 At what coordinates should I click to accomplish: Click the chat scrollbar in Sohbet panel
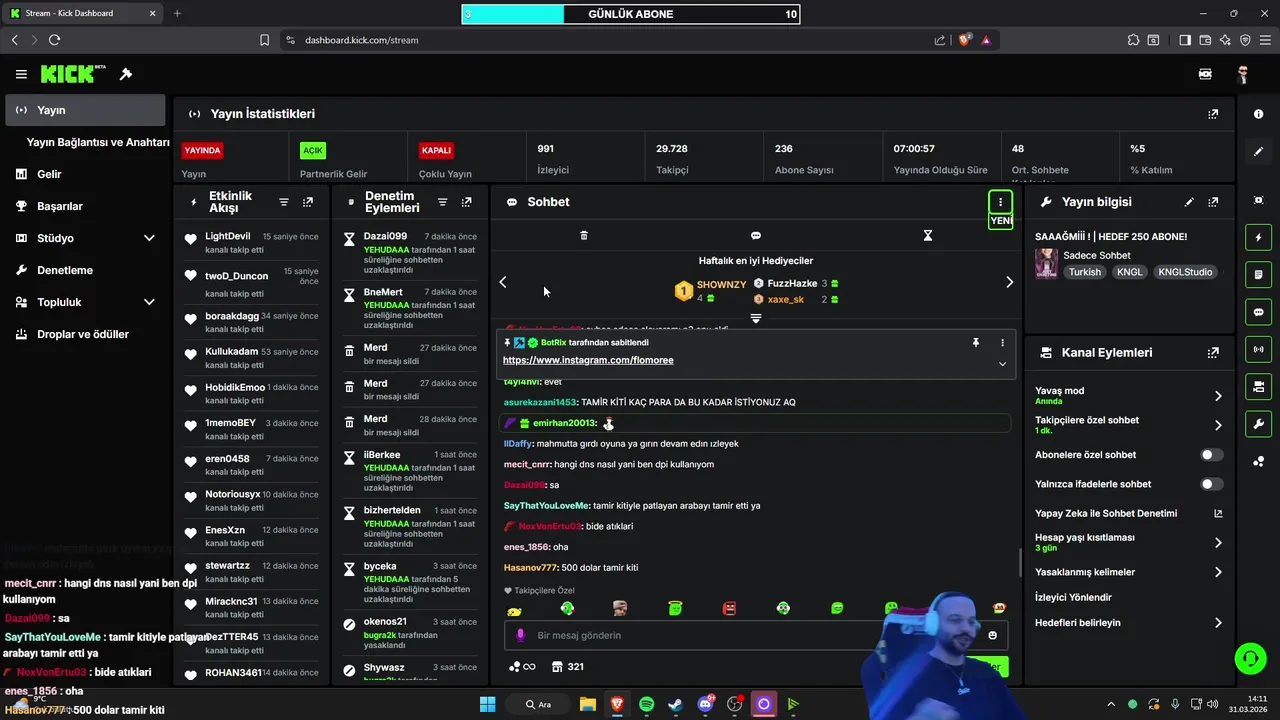(x=1020, y=562)
